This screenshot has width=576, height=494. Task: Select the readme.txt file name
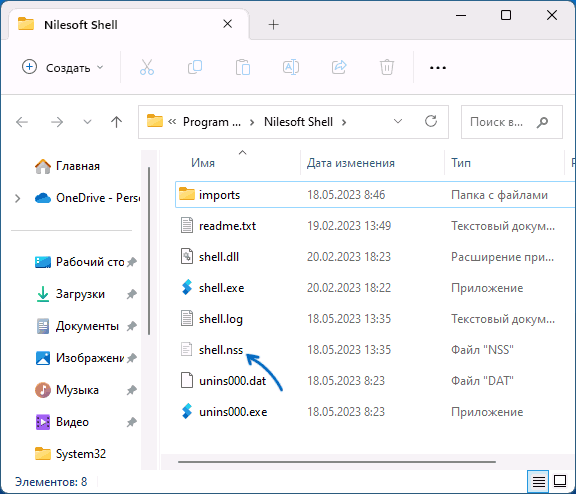(x=227, y=226)
